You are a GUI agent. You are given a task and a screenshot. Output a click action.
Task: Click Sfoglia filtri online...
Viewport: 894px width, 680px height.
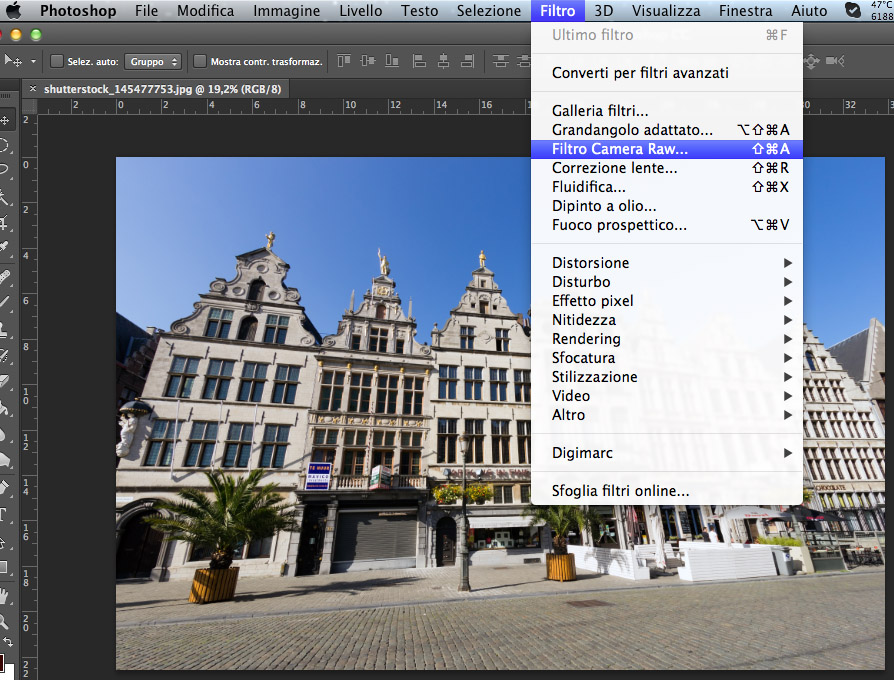(620, 491)
